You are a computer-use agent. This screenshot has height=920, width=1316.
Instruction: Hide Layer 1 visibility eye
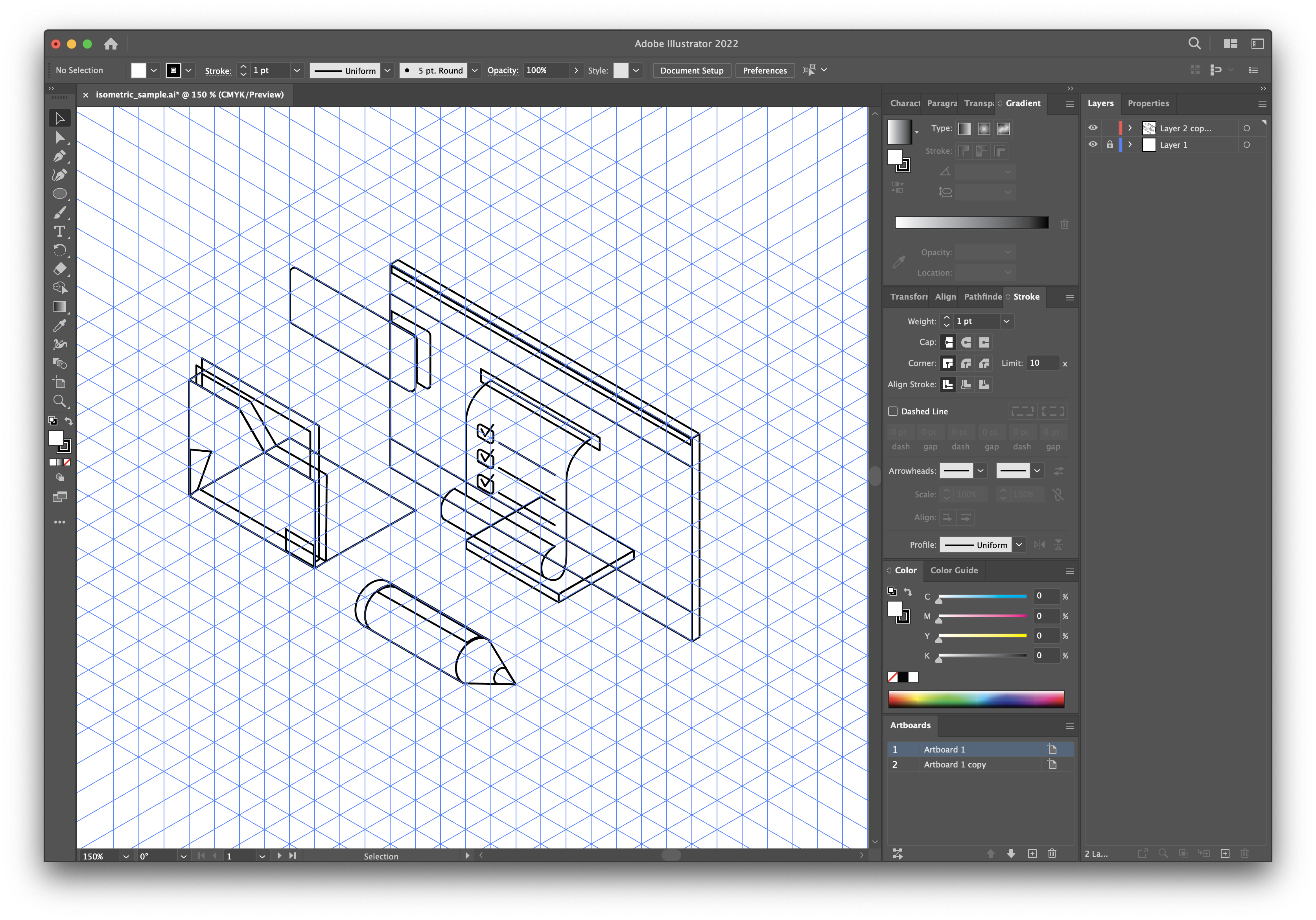(1093, 144)
